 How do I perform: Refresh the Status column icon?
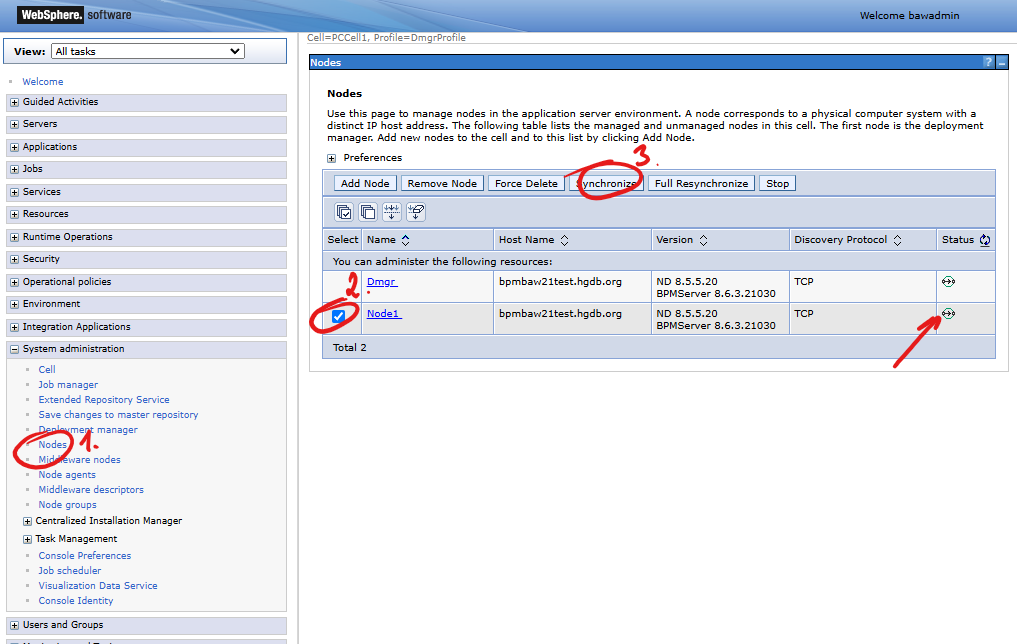pos(985,240)
